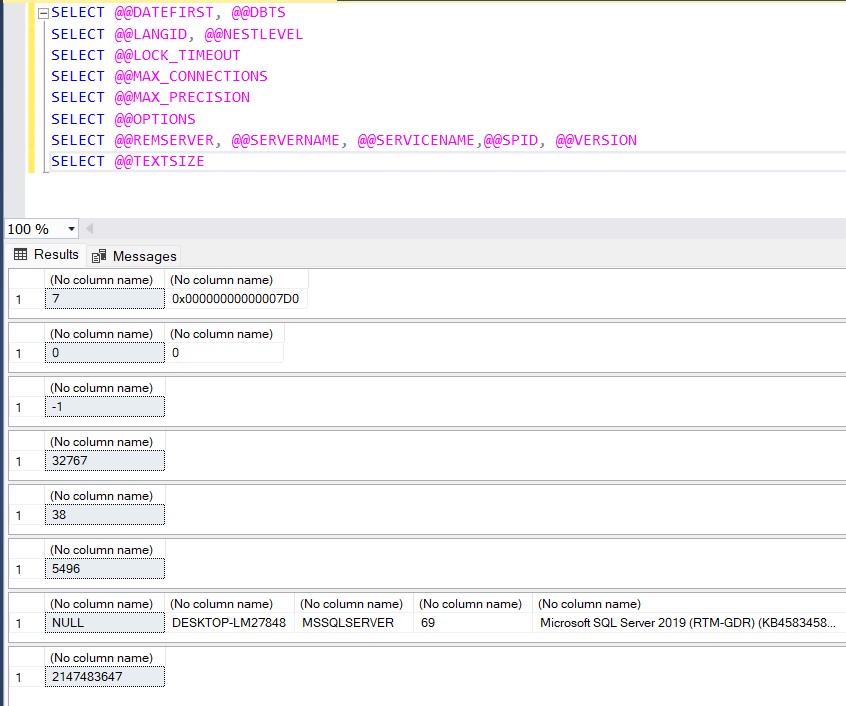846x706 pixels.
Task: Click @@TEXTSIZE in the query editor
Action: coord(159,161)
